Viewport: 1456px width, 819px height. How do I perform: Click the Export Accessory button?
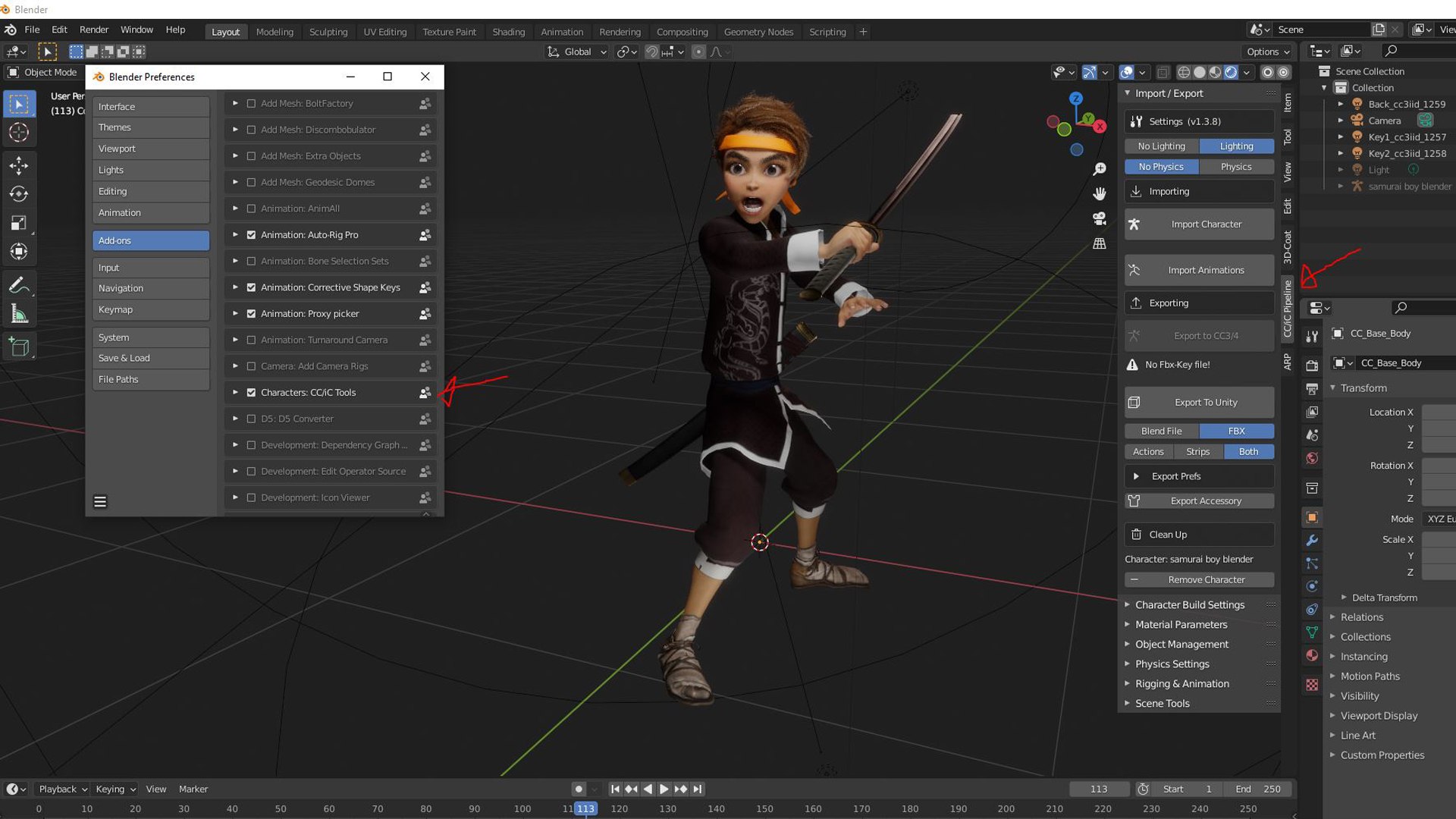1199,501
